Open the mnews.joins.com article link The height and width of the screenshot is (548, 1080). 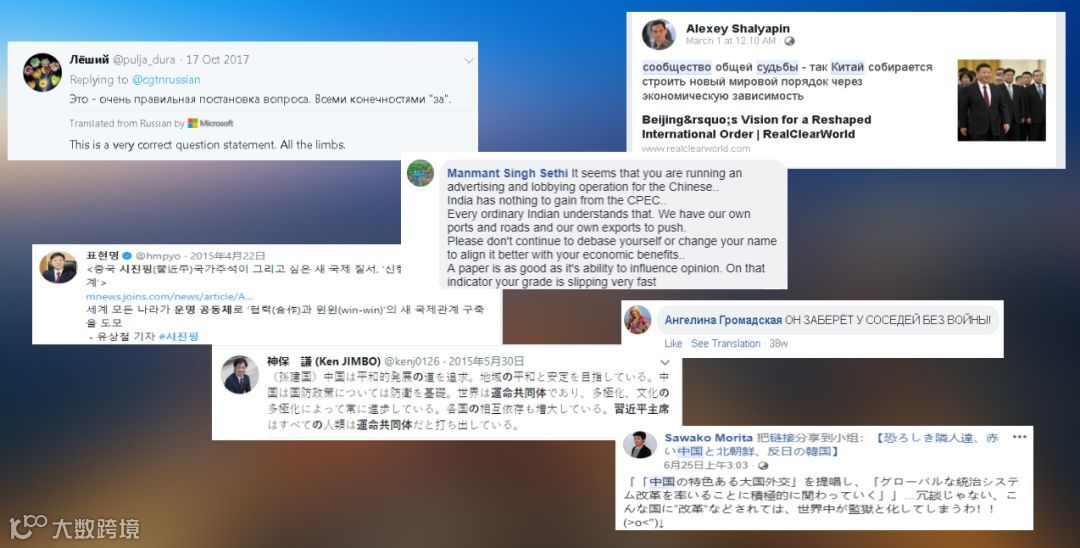(x=169, y=296)
